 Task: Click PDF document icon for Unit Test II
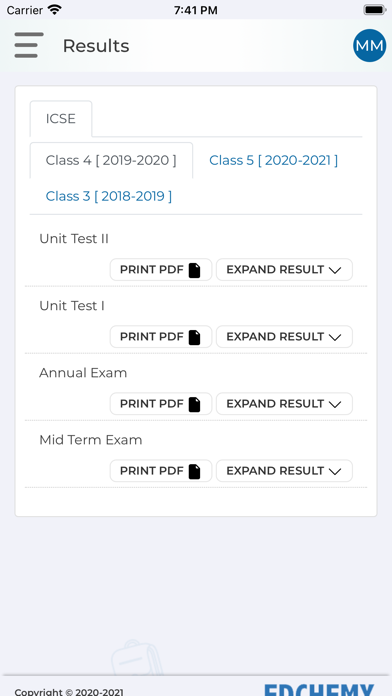[x=194, y=270]
